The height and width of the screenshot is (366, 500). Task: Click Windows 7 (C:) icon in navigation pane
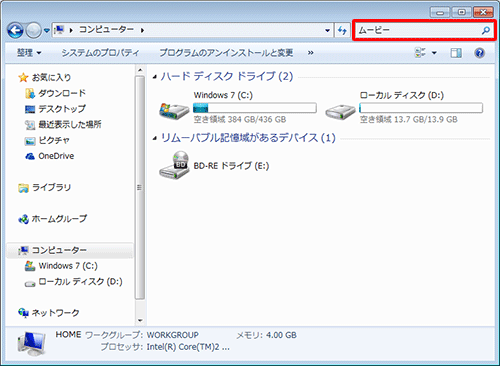pyautogui.click(x=30, y=266)
